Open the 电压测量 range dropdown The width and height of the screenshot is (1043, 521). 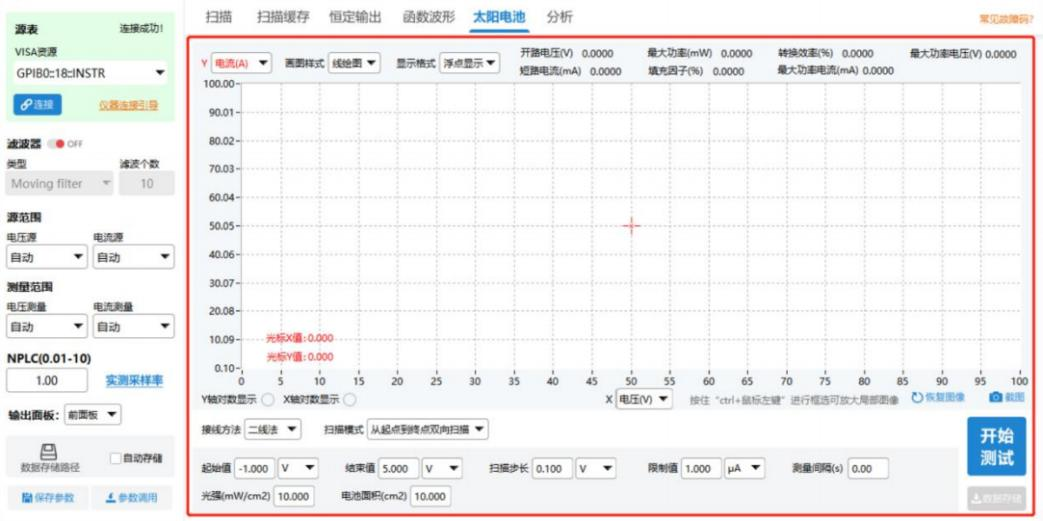point(47,327)
